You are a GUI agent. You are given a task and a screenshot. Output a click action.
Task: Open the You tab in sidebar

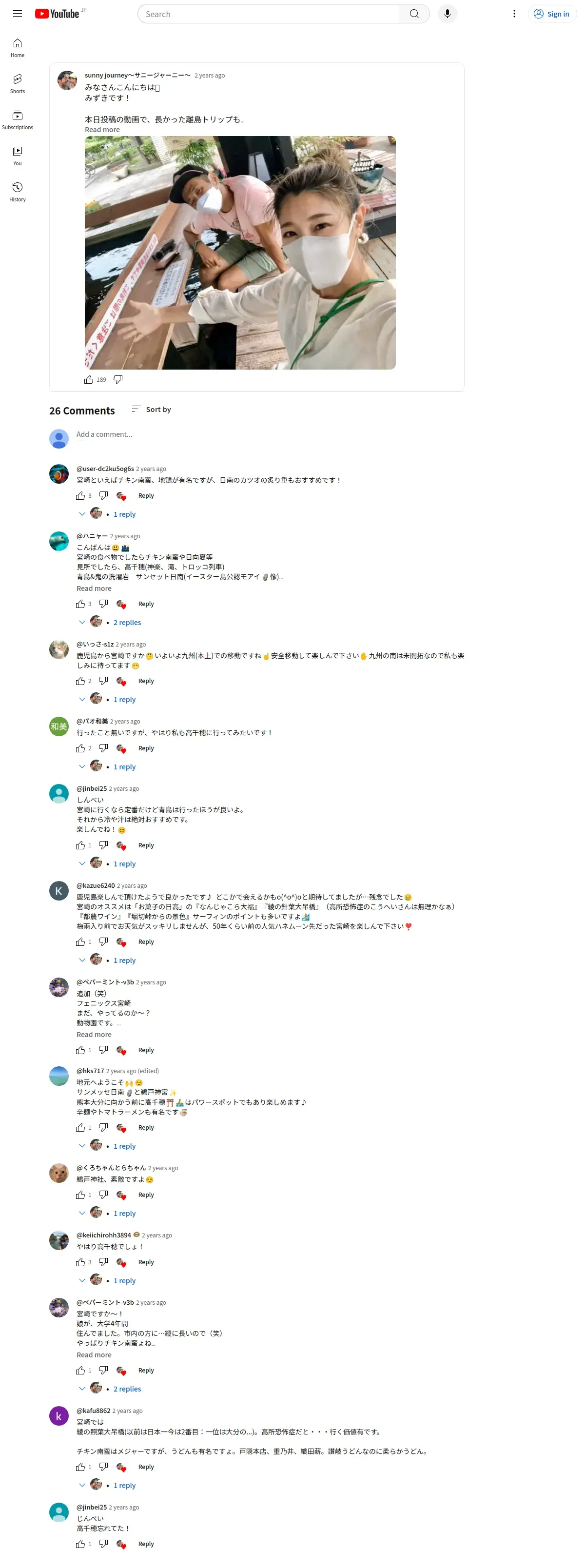[x=18, y=156]
